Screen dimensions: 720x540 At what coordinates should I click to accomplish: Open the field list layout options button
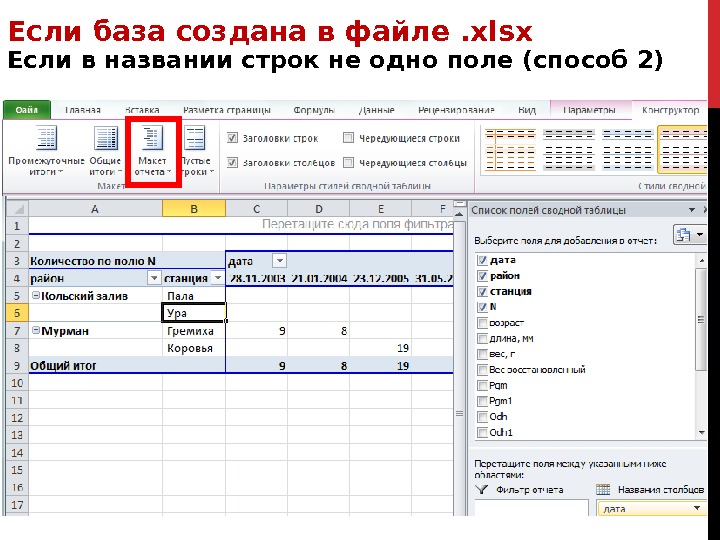click(689, 235)
